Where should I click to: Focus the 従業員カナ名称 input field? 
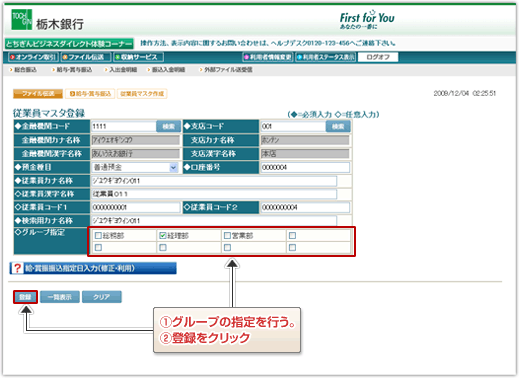click(214, 181)
